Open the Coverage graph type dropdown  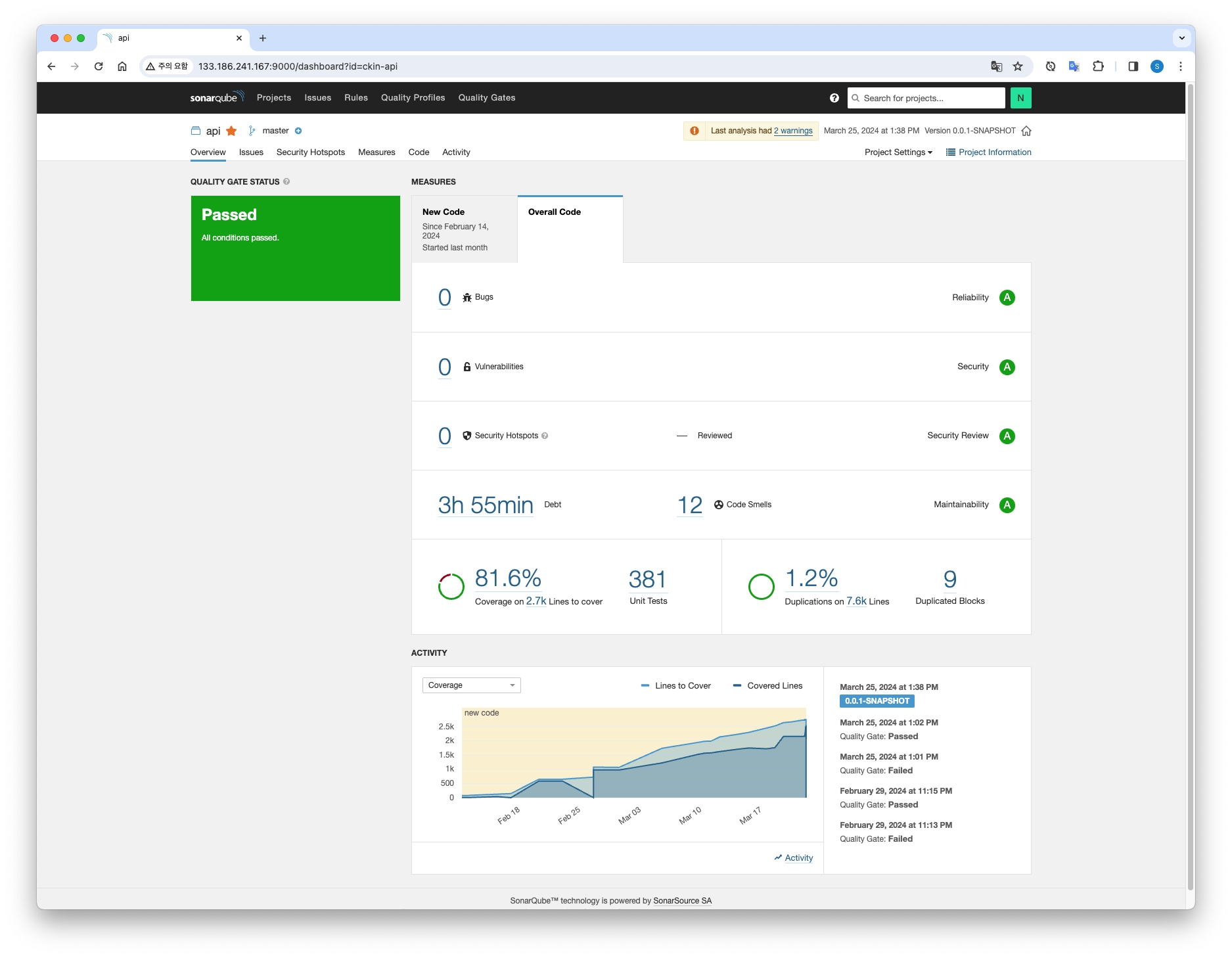(x=471, y=685)
